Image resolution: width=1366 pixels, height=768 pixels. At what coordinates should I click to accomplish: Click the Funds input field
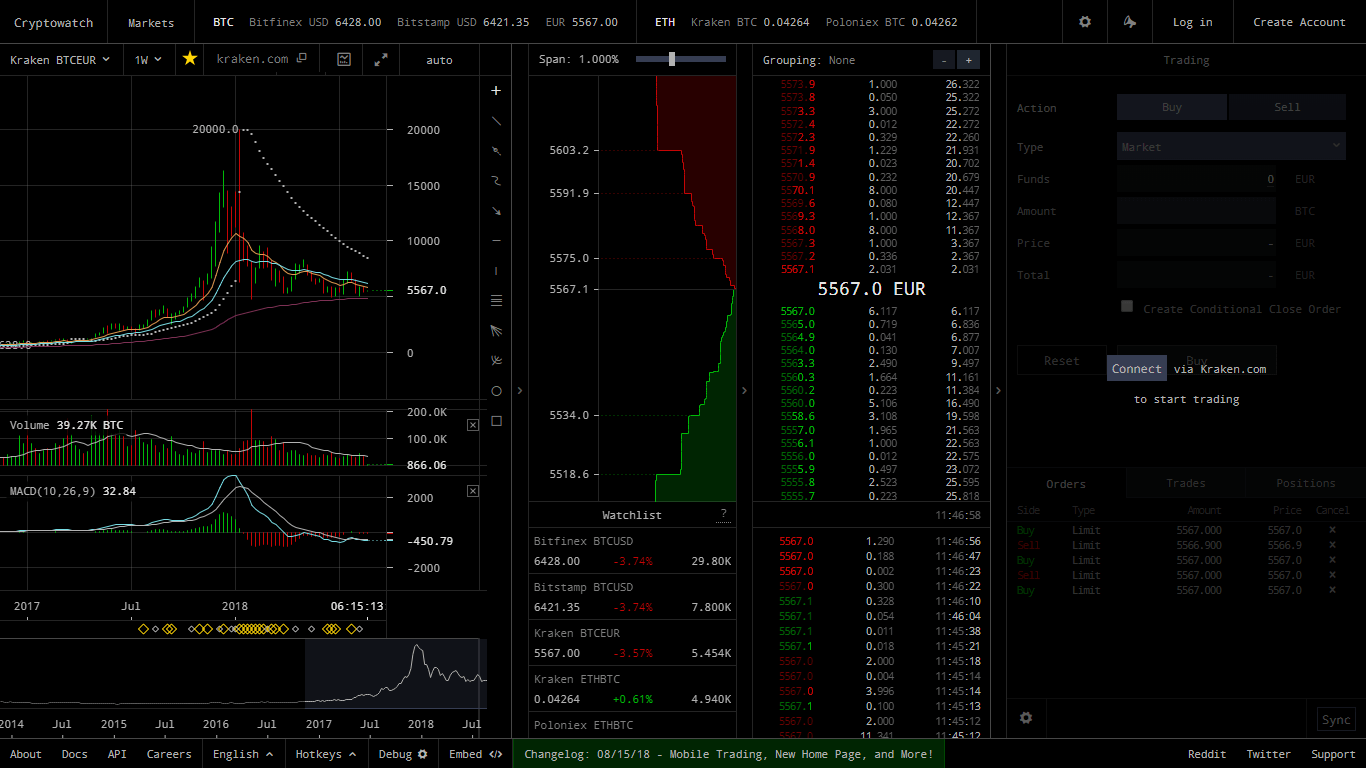pyautogui.click(x=1196, y=179)
